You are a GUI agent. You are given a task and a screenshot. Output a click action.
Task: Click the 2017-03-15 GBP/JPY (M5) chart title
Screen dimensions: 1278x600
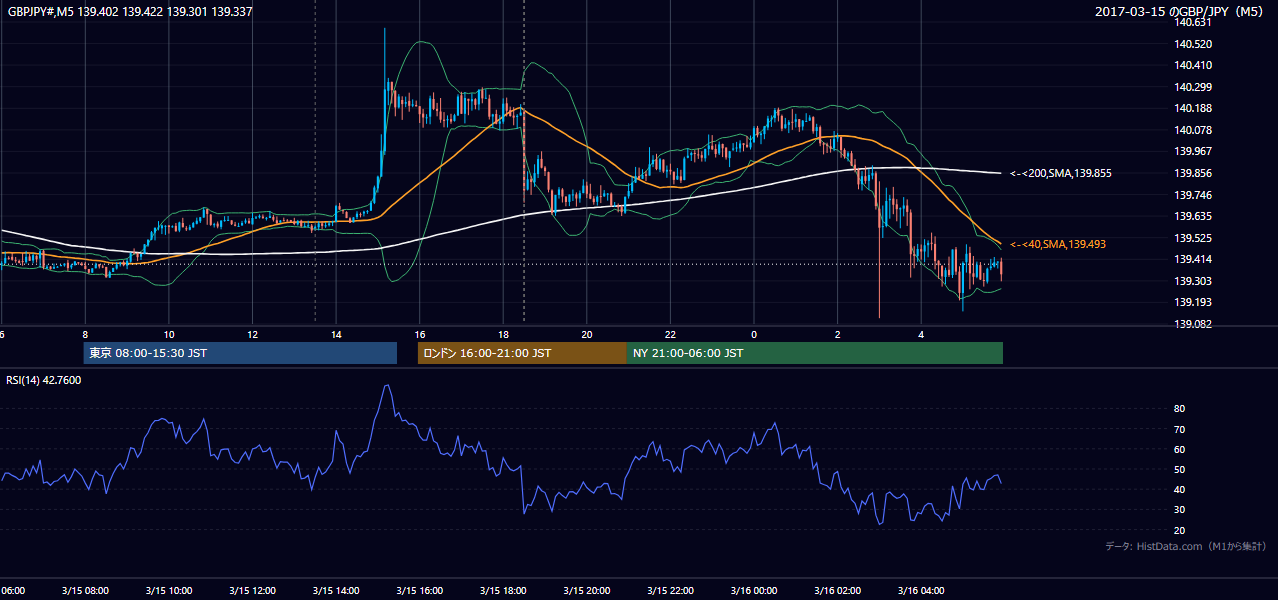coord(1181,11)
